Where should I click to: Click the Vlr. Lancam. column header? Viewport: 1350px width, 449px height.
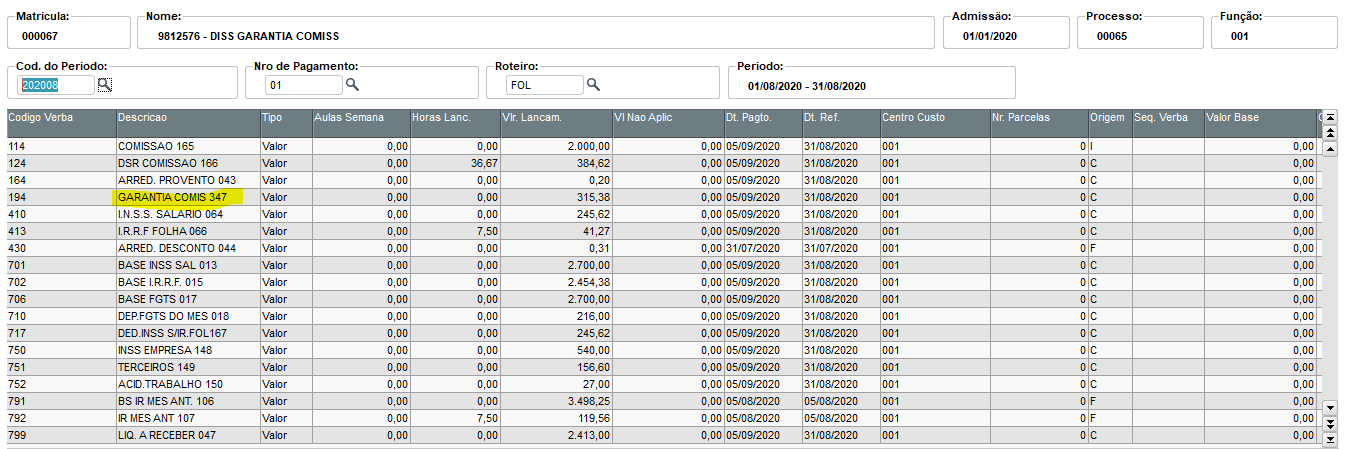(556, 124)
